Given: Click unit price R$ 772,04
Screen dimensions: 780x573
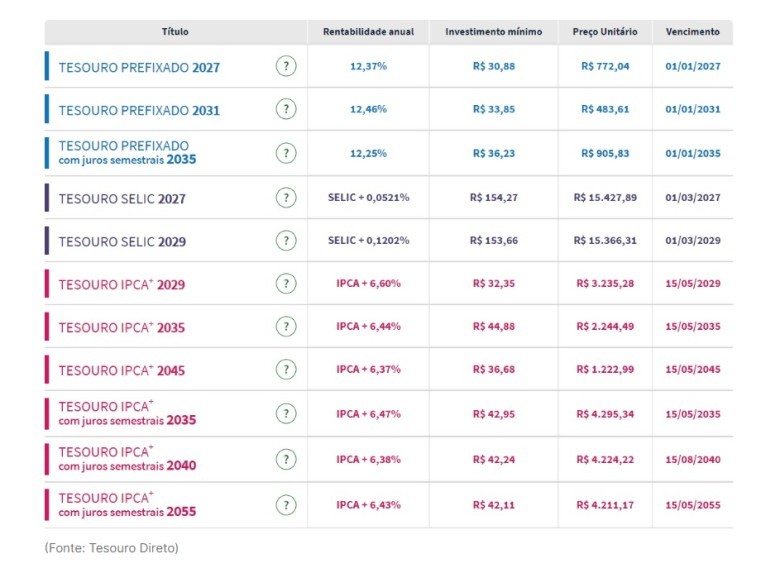Looking at the screenshot, I should coord(605,66).
